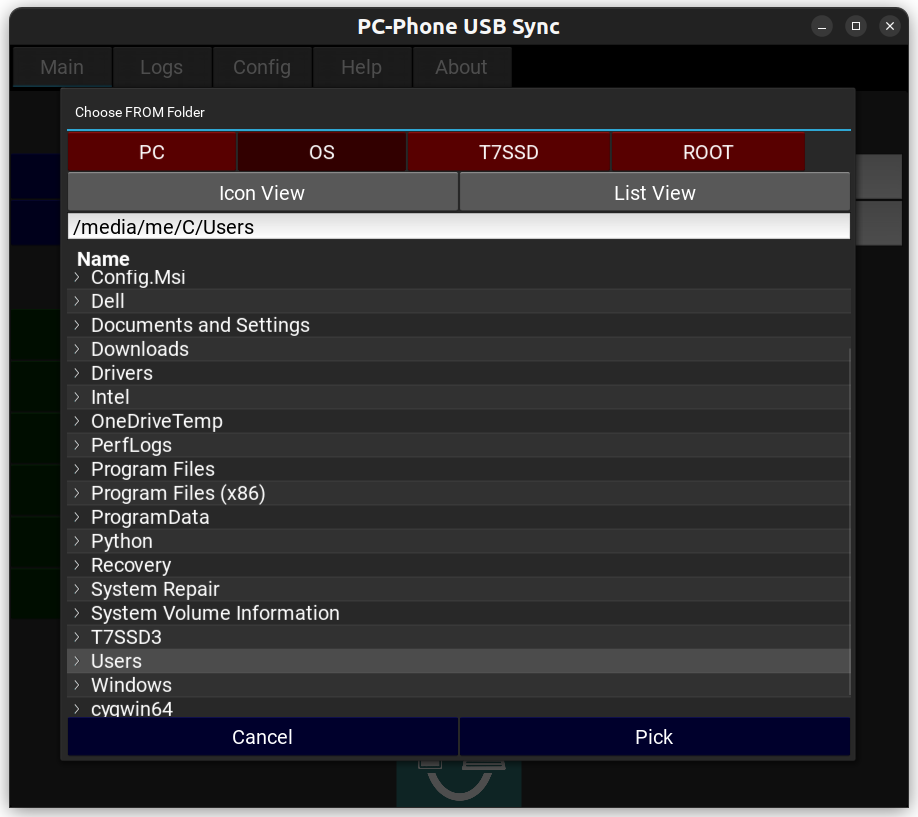
Task: Expand the Python folder chevron
Action: [77, 541]
